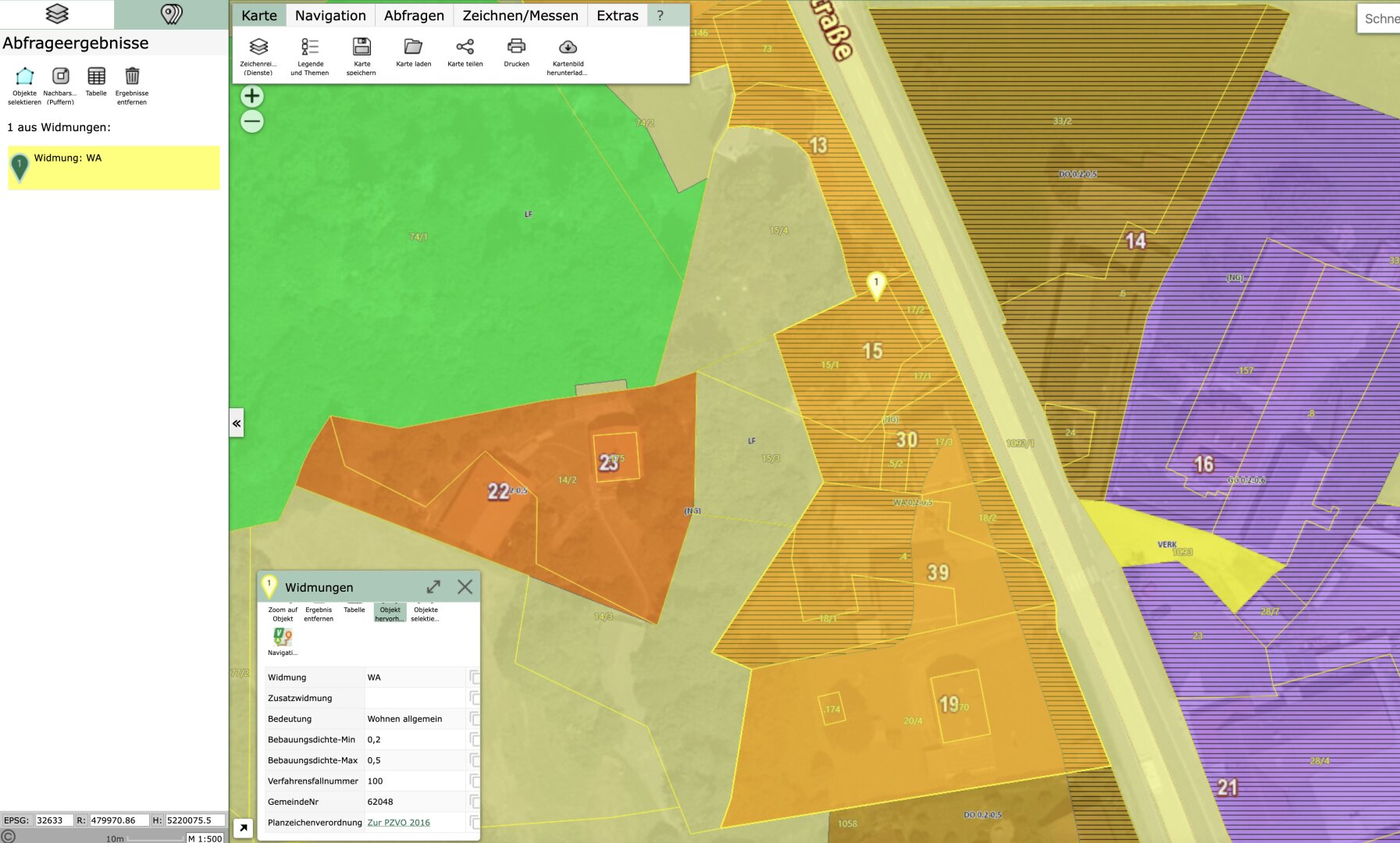Viewport: 1400px width, 843px height.
Task: Zoom in with the plus button
Action: 251,97
